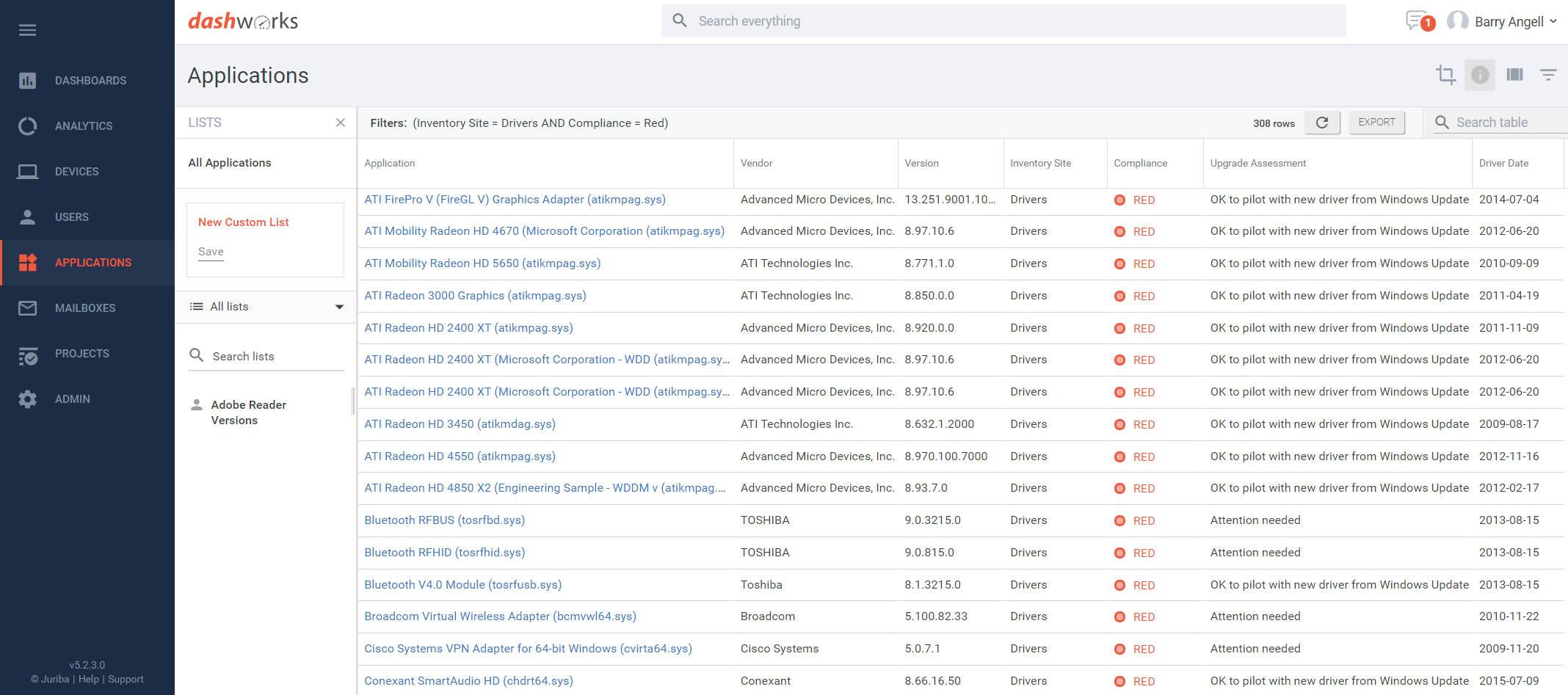Select the Adobe Reader Versions list
The image size is (1568, 695).
[248, 412]
